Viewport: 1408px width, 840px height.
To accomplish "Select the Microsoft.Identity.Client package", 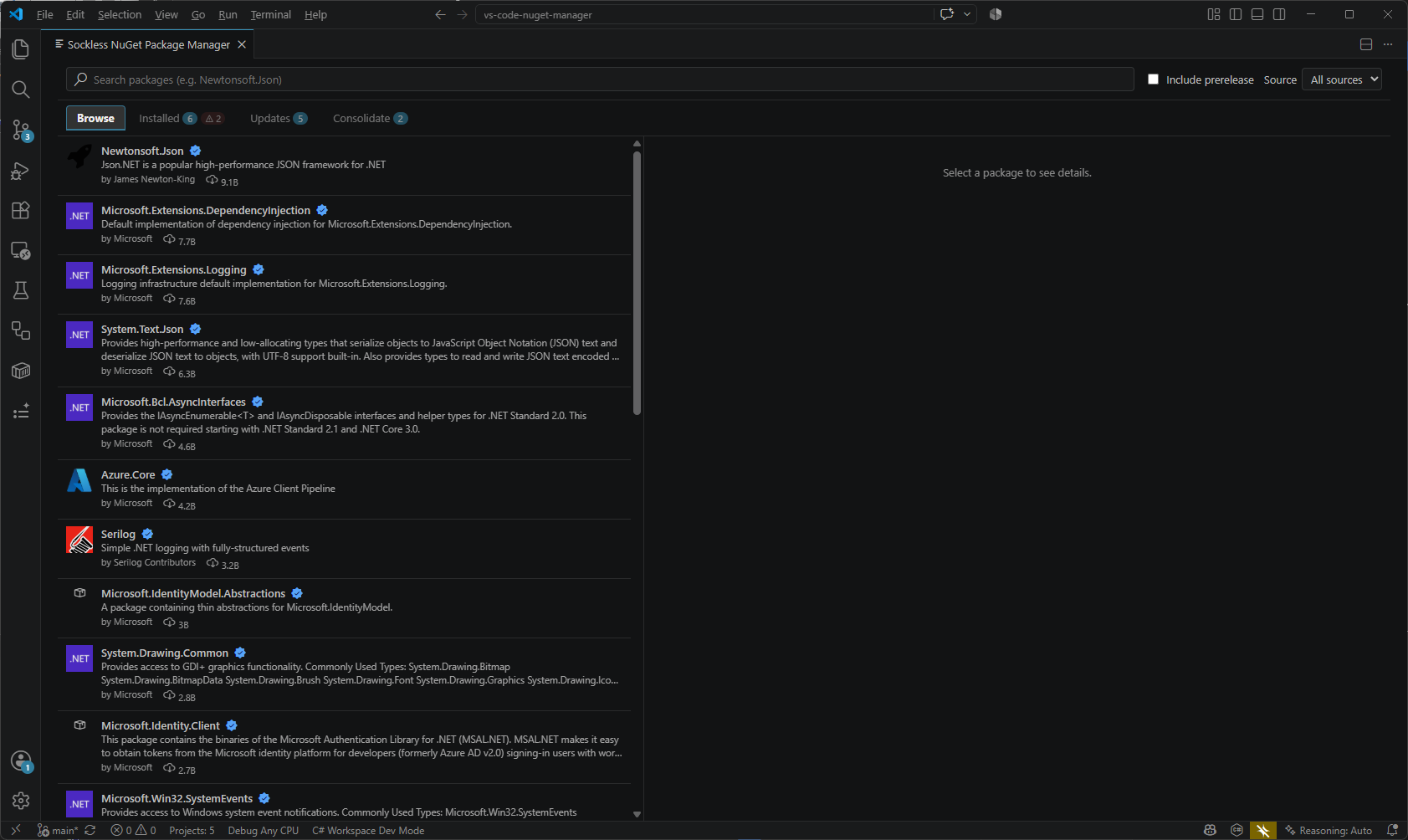I will click(x=345, y=747).
